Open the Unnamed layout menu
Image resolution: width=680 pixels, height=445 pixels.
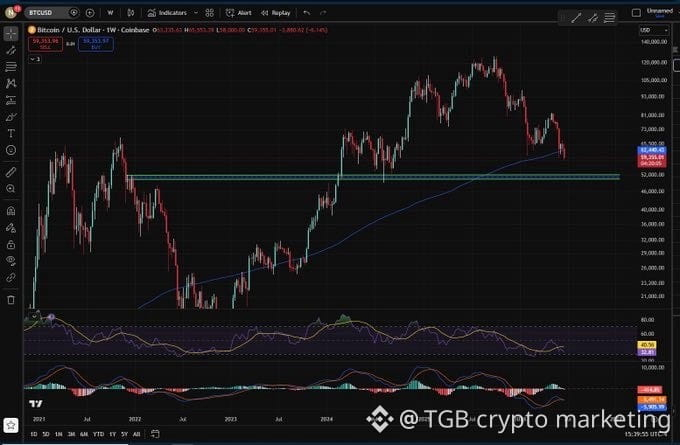pos(660,13)
